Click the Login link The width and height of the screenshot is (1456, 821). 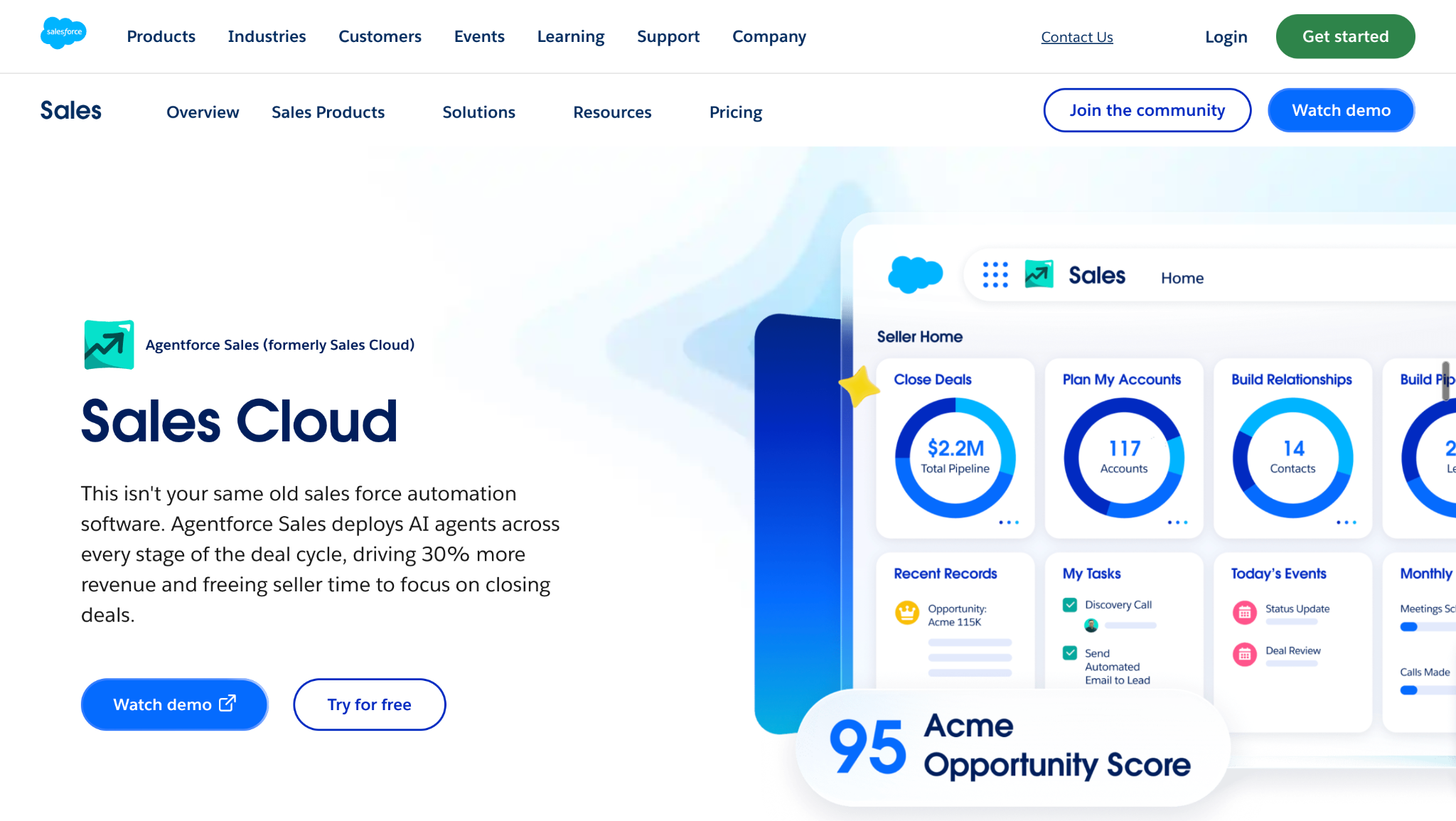point(1226,37)
